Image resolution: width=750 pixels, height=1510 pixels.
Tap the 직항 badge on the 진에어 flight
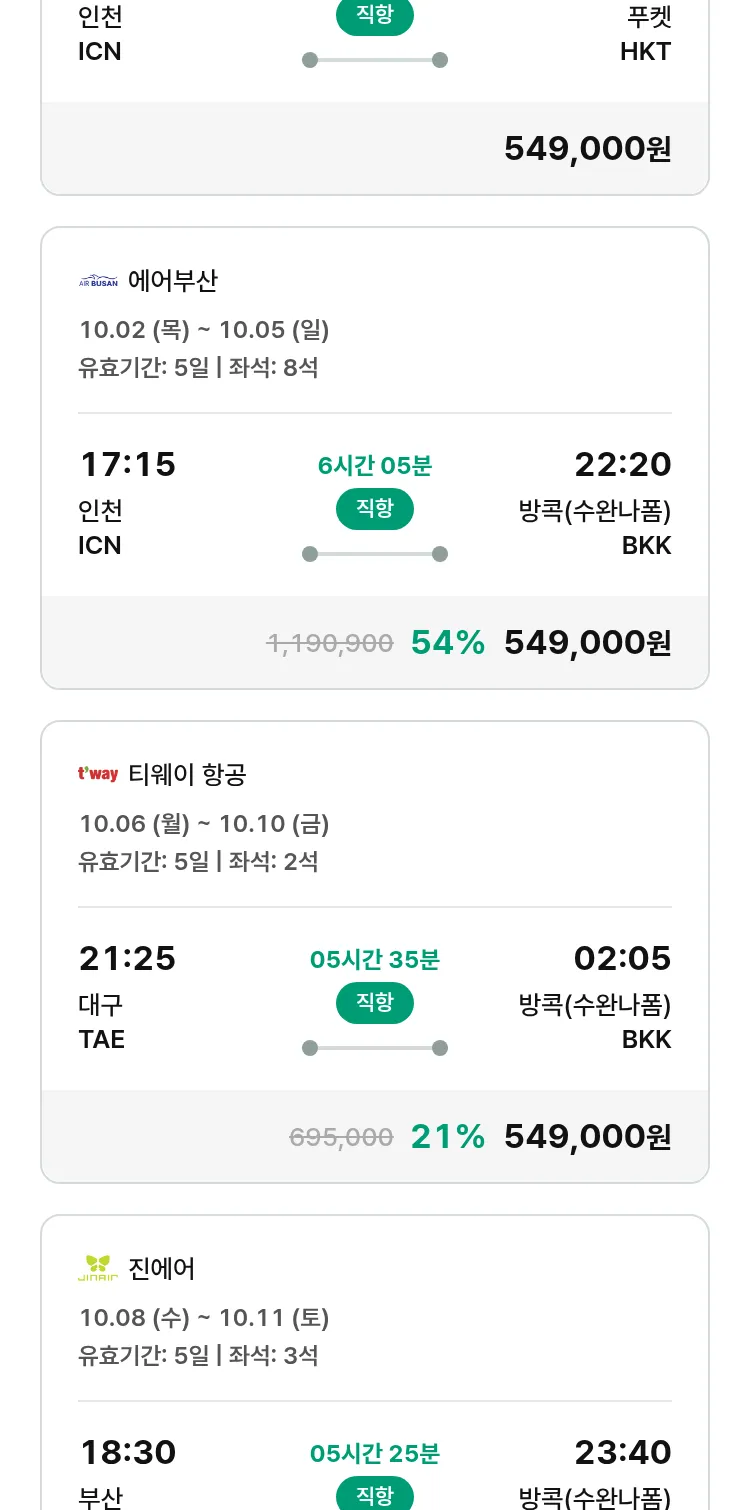[375, 1495]
